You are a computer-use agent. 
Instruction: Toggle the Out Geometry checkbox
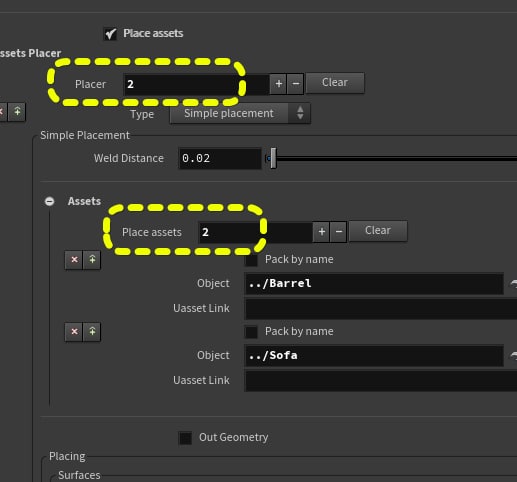(x=185, y=438)
